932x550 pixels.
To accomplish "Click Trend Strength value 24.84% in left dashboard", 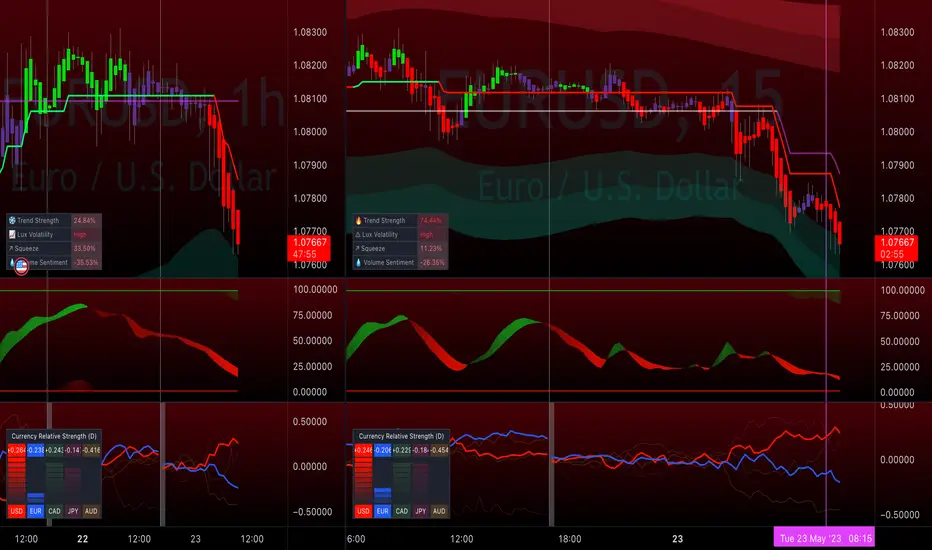I will point(84,220).
